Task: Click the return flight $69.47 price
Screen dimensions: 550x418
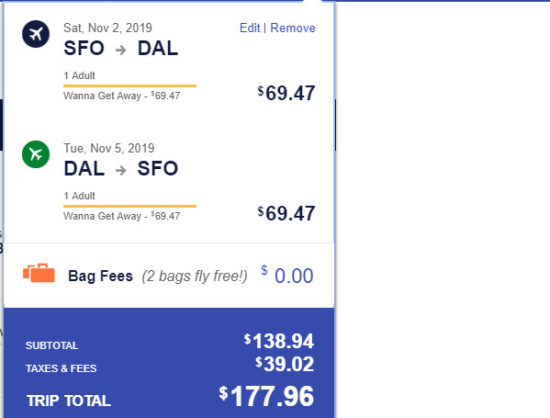Action: click(x=286, y=213)
